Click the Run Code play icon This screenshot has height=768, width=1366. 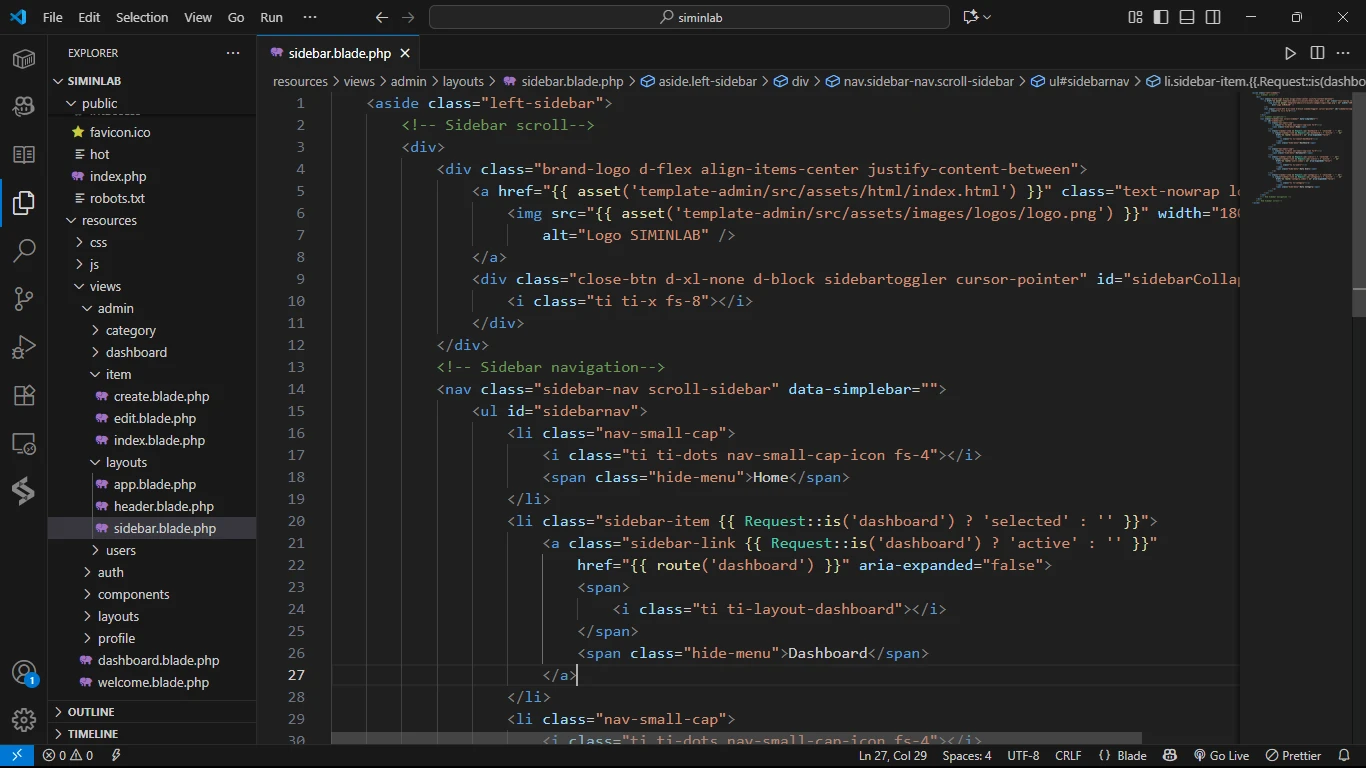[x=1290, y=53]
